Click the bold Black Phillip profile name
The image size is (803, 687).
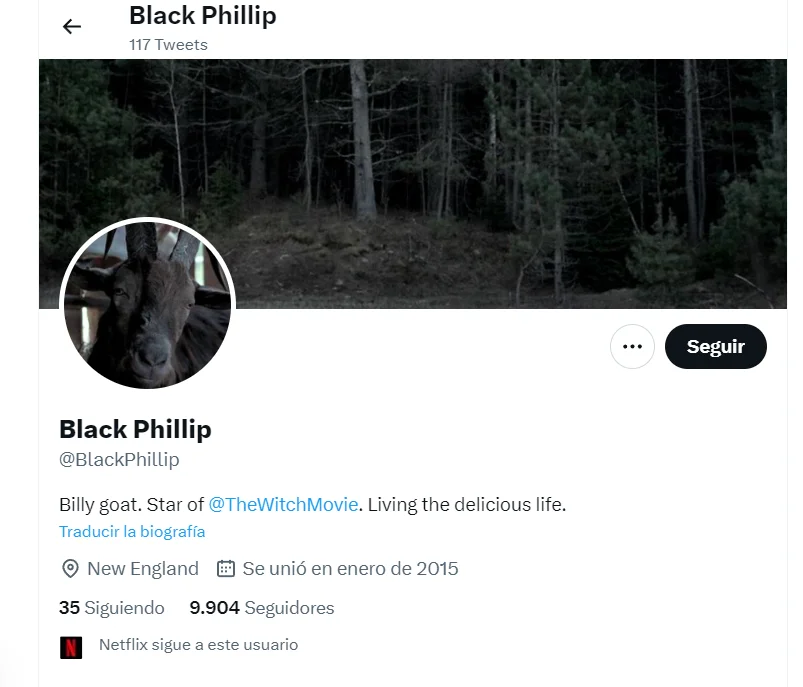pos(135,429)
